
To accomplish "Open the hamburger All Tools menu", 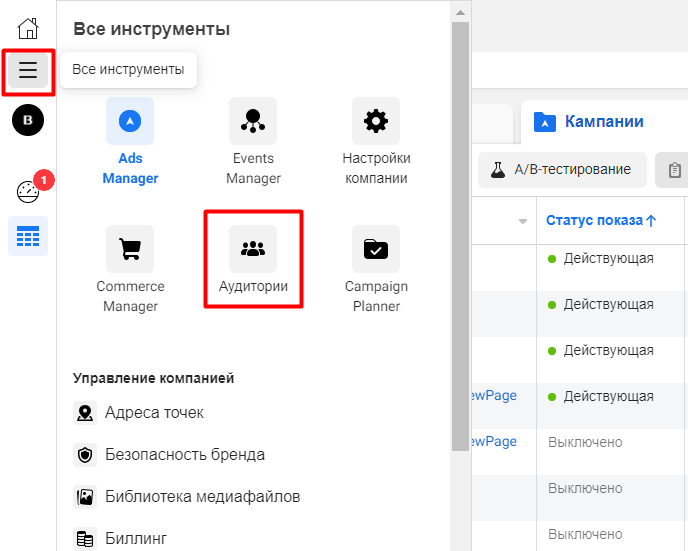I will pos(27,70).
